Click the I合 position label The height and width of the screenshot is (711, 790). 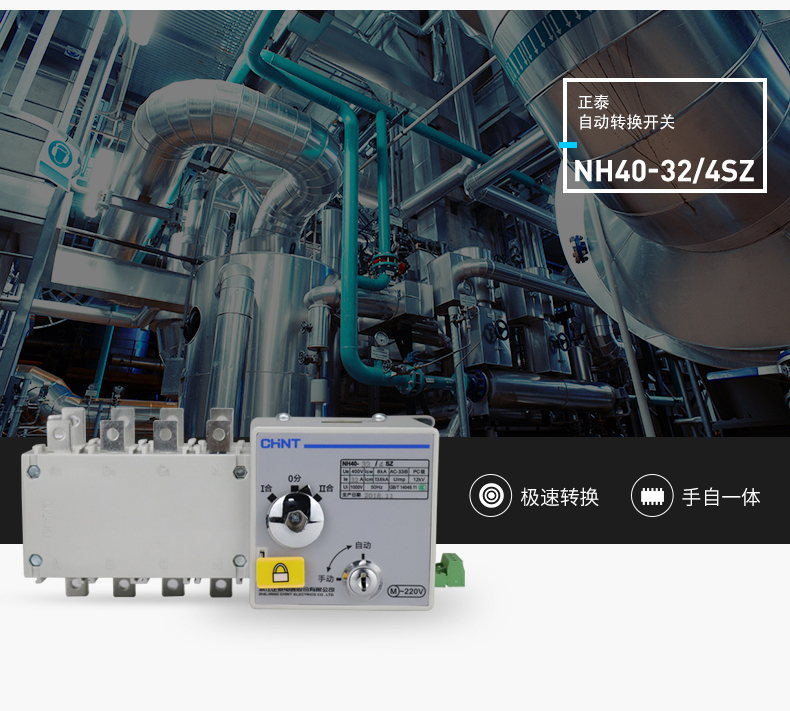(x=267, y=490)
